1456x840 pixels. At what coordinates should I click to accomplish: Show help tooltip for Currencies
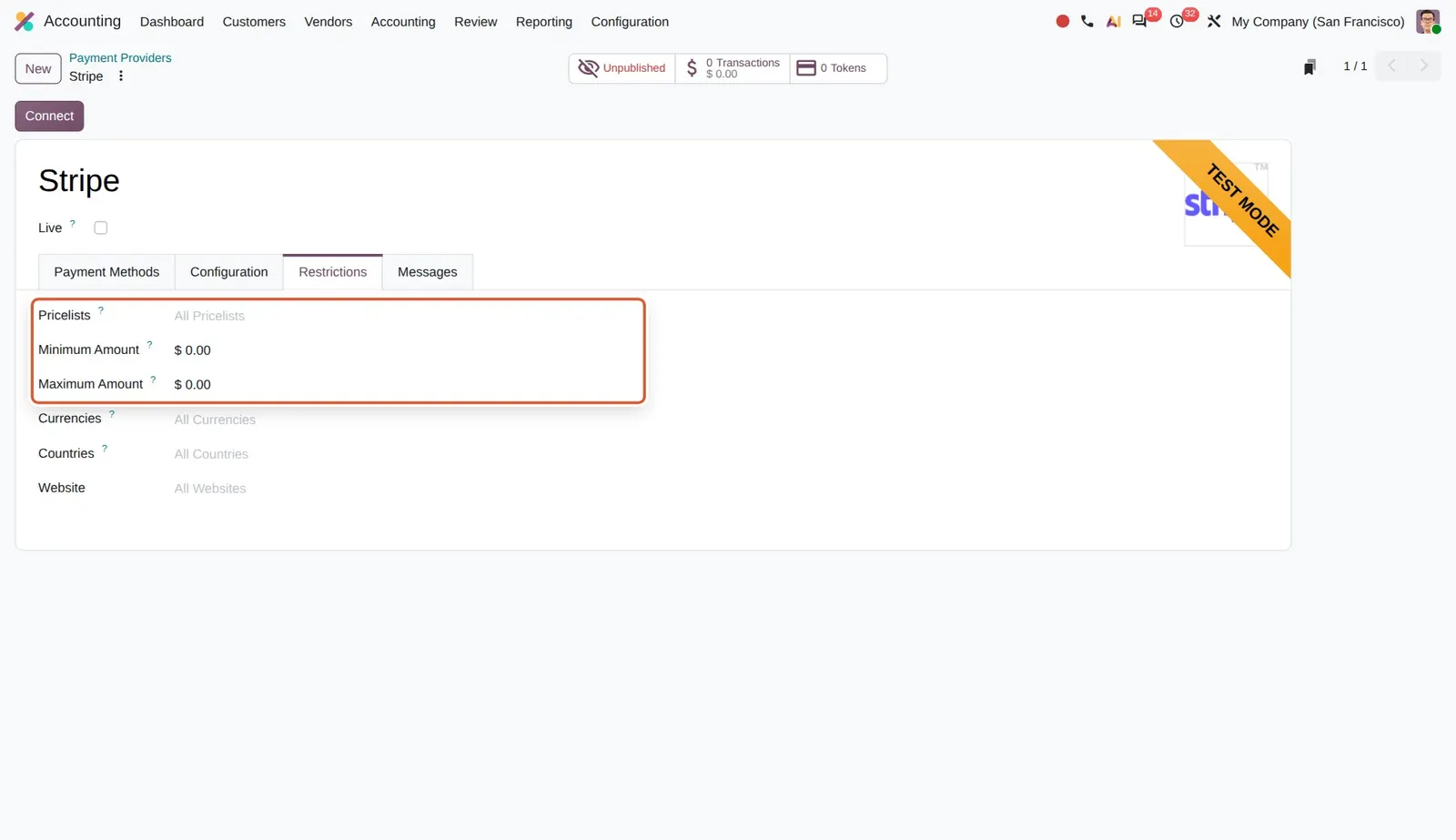coord(112,414)
